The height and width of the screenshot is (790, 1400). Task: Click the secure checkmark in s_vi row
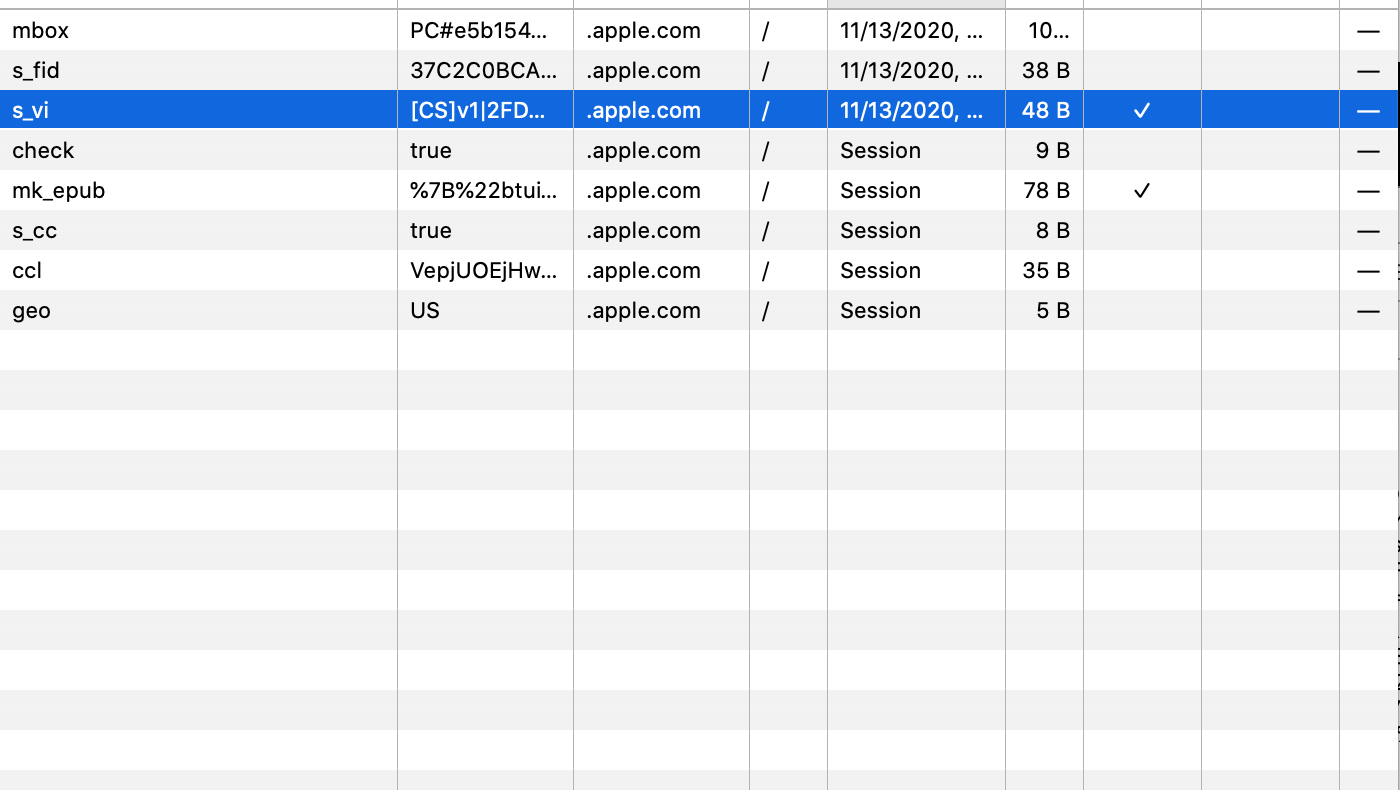1142,111
